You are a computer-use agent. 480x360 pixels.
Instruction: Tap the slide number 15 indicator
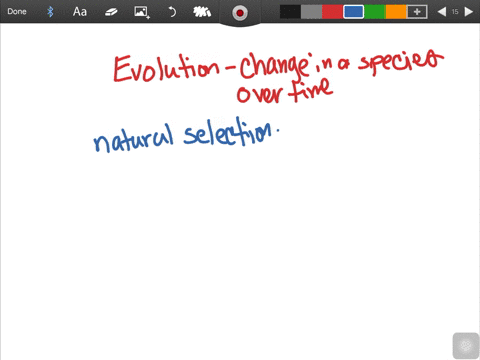pos(455,12)
